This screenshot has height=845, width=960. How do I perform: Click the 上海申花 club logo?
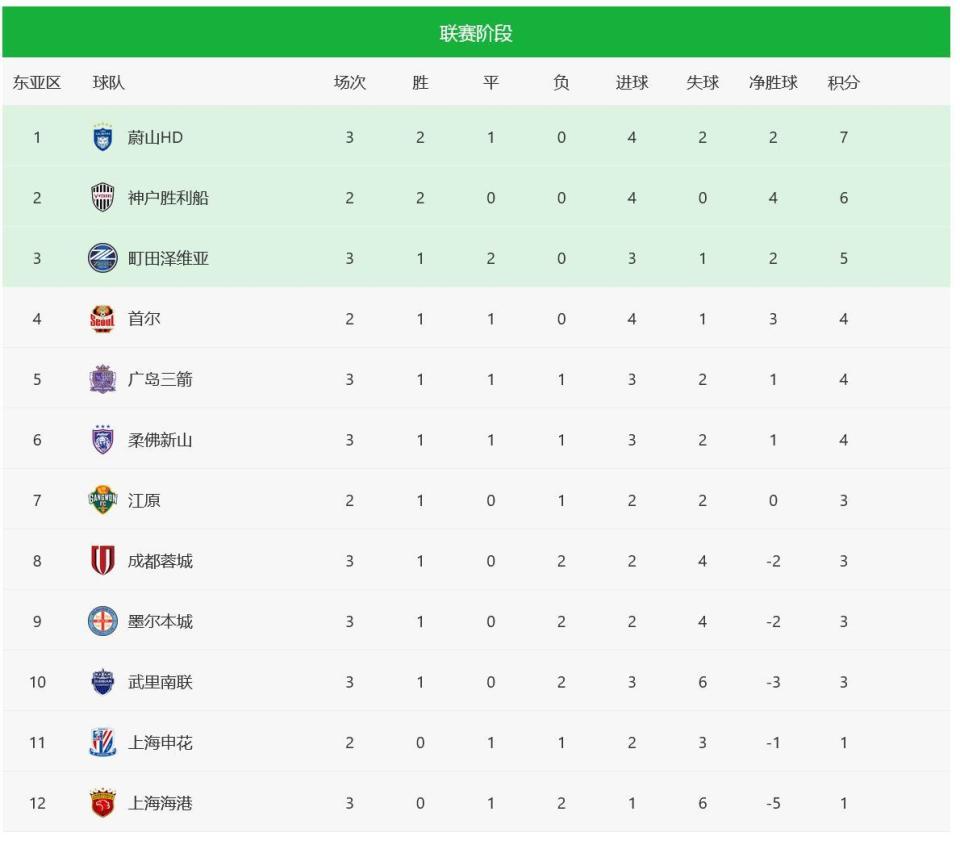point(103,742)
